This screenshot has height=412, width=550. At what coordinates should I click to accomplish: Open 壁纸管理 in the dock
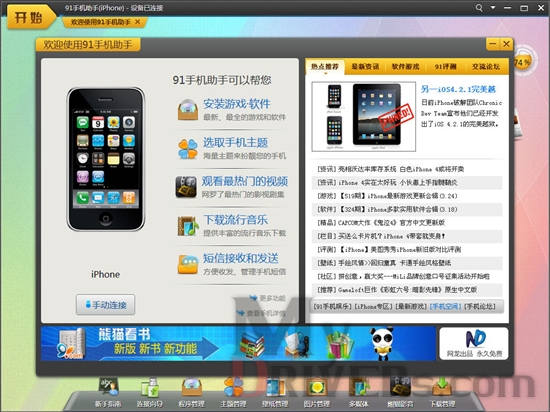pyautogui.click(x=275, y=393)
